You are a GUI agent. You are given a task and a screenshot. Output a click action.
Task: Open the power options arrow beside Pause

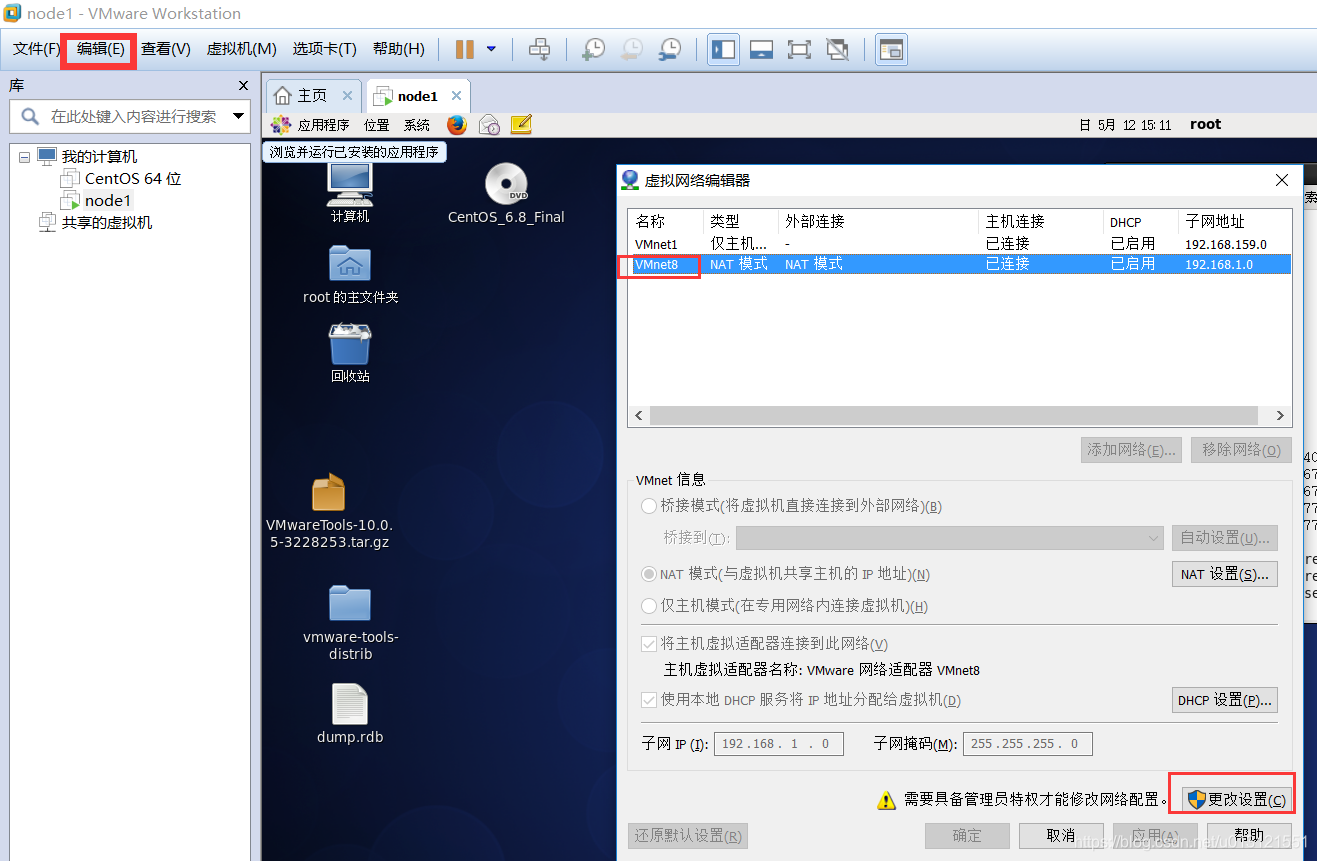tap(491, 49)
